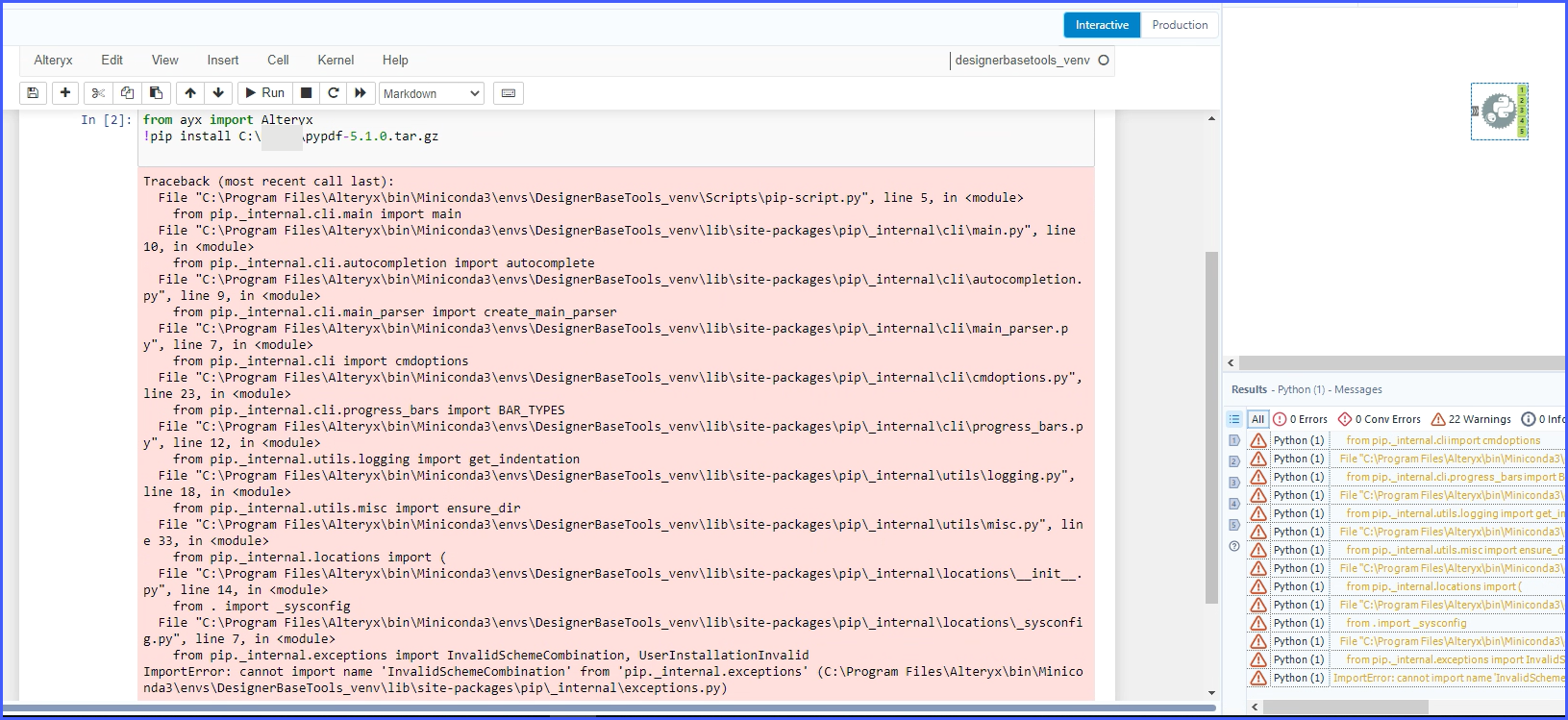This screenshot has width=1568, height=720.
Task: Insert a new cell with the plus icon
Action: [65, 93]
